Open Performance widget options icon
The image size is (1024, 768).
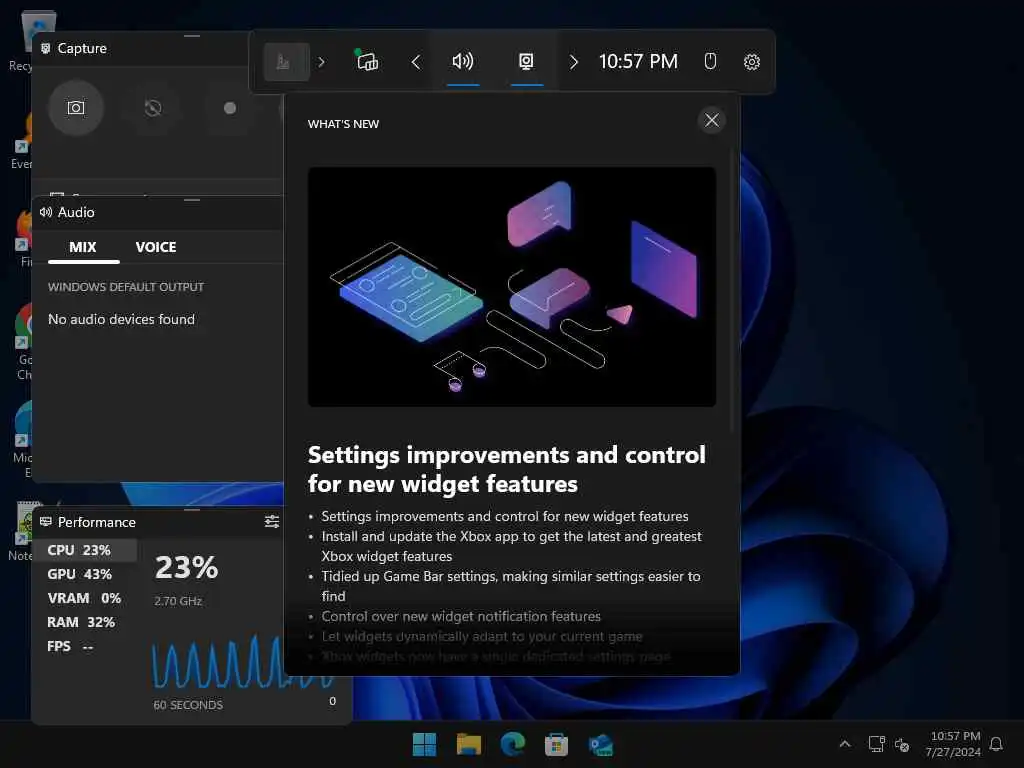272,521
